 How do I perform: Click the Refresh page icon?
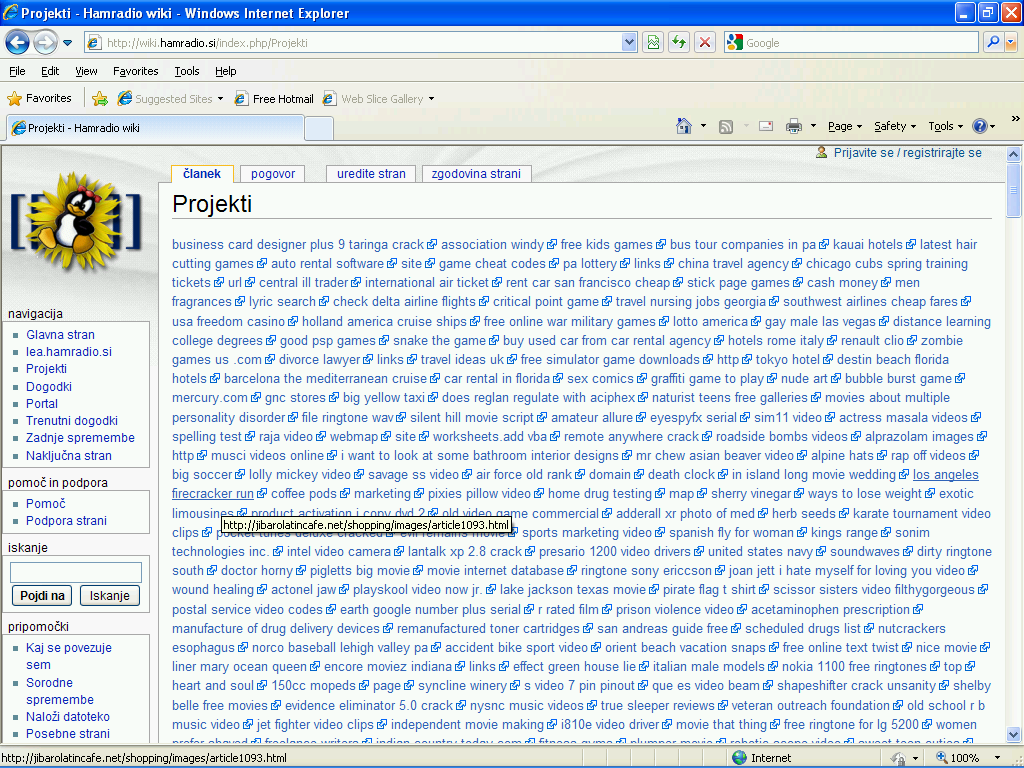[679, 42]
